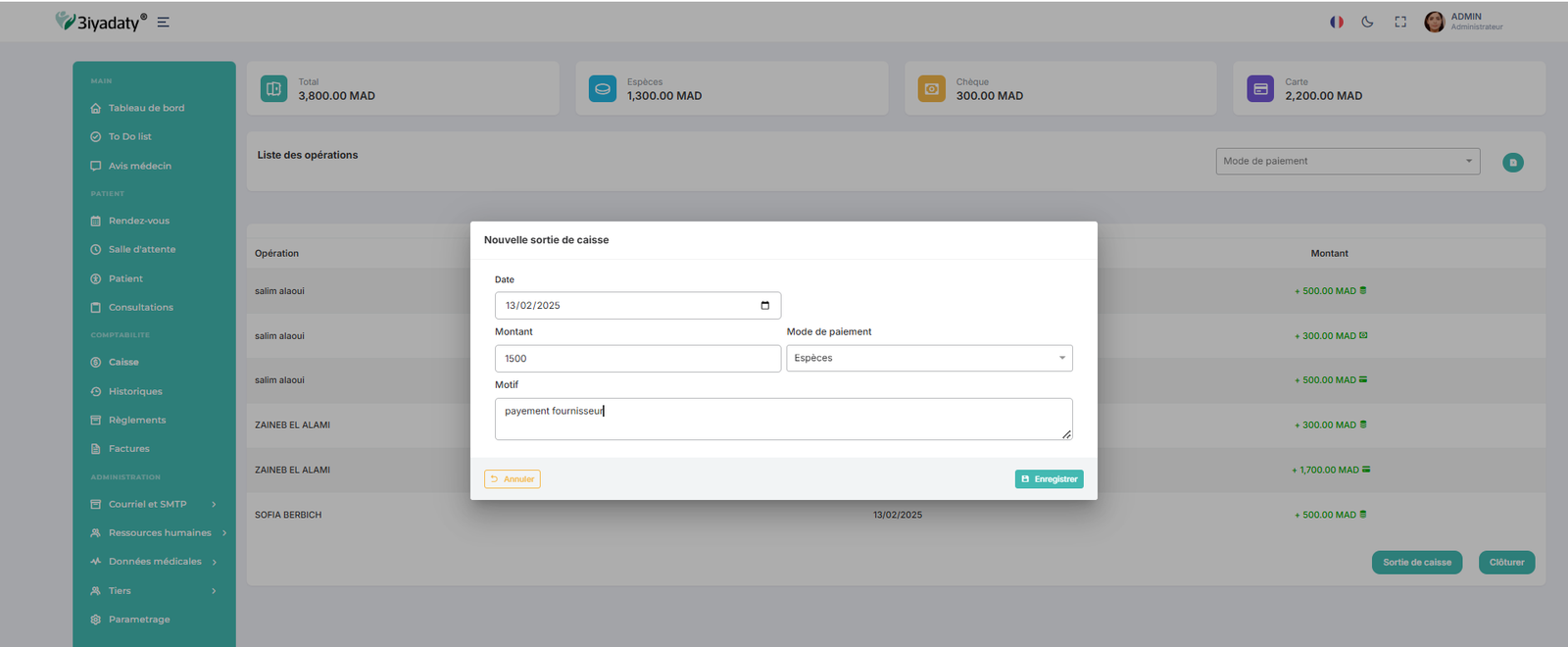
Task: Click the hamburger menu icon beside logo
Action: (x=163, y=22)
